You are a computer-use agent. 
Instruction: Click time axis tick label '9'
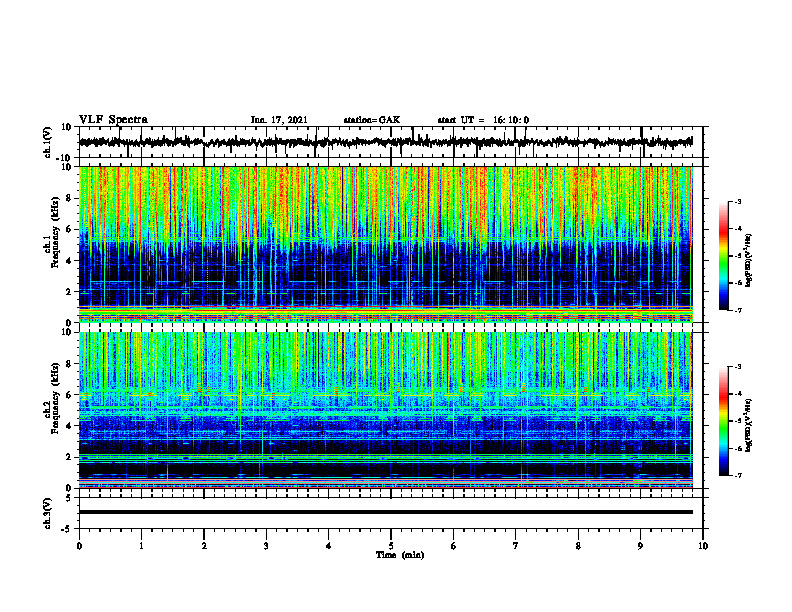640,546
